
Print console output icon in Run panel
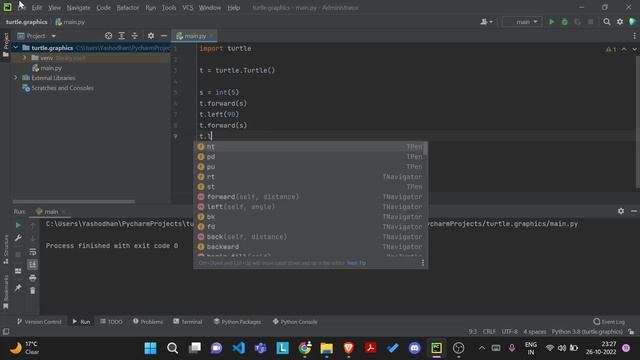point(33,278)
